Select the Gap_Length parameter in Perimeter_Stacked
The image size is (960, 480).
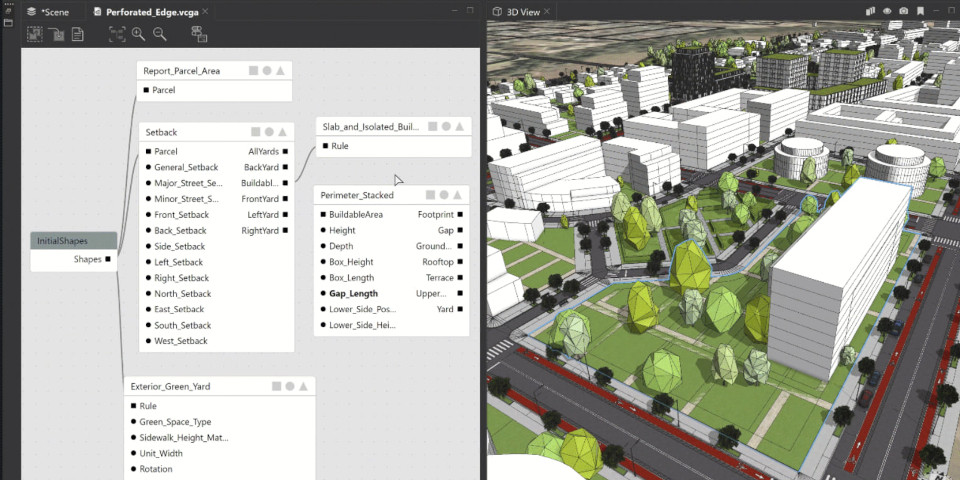[x=354, y=294]
